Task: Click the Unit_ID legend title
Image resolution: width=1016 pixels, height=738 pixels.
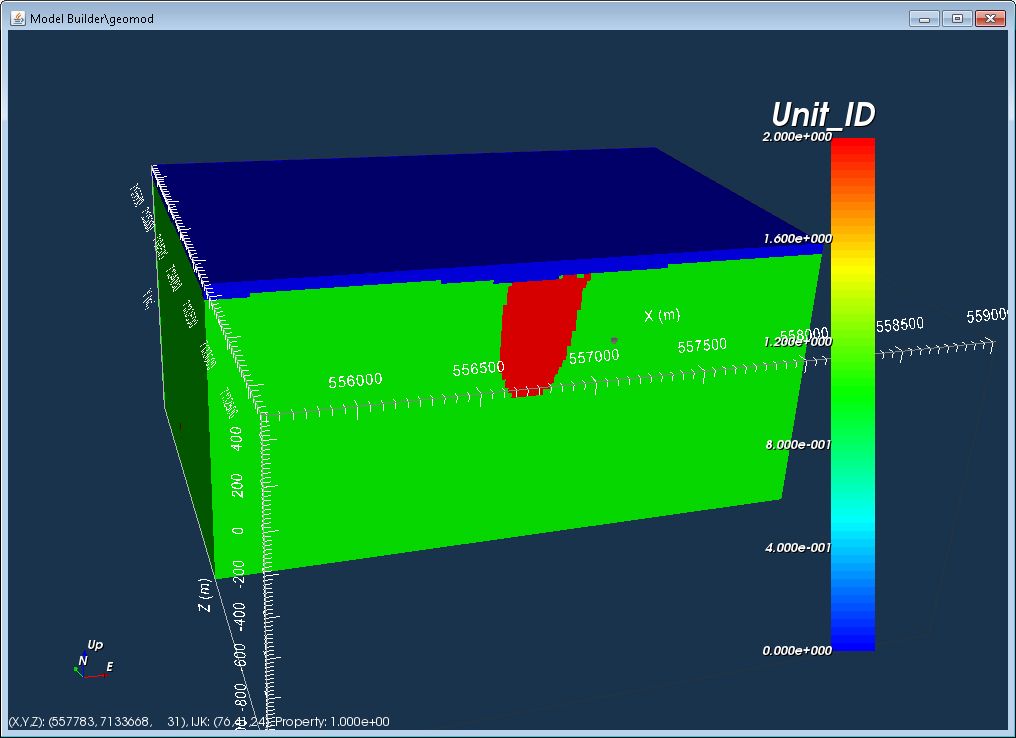Action: [823, 114]
